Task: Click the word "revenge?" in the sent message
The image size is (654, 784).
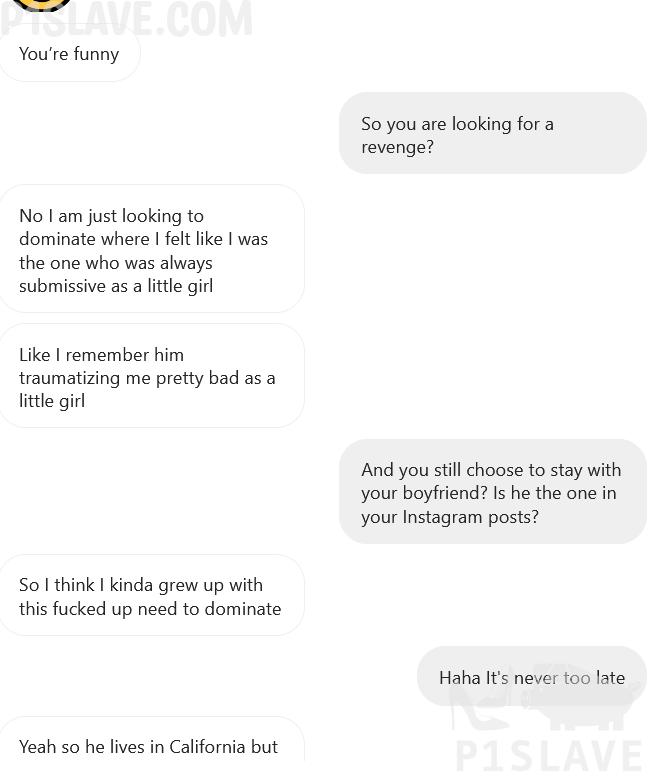Action: [x=398, y=148]
